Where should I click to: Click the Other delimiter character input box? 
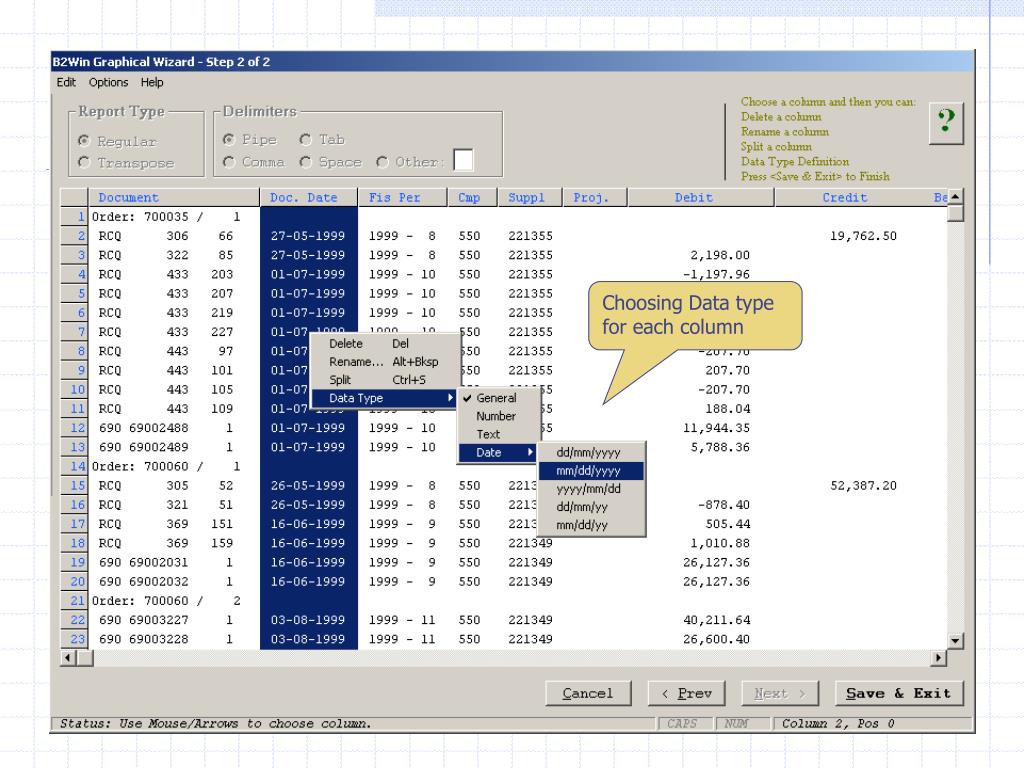click(463, 160)
